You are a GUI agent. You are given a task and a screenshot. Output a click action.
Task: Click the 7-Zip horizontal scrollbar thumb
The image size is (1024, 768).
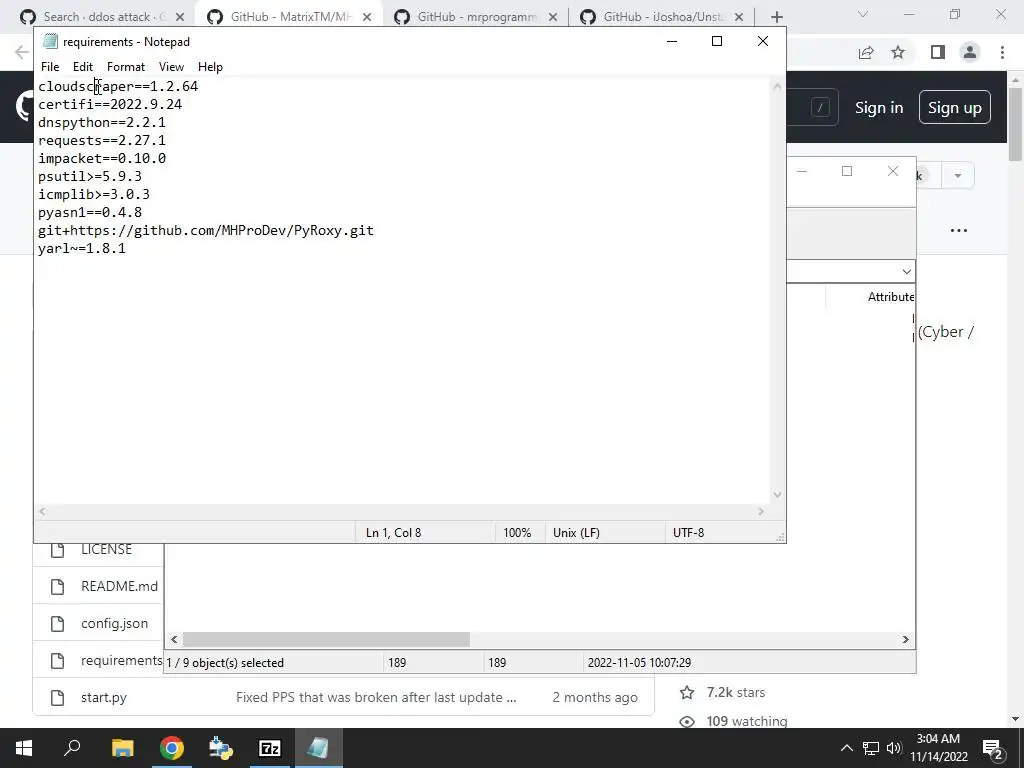tap(326, 639)
